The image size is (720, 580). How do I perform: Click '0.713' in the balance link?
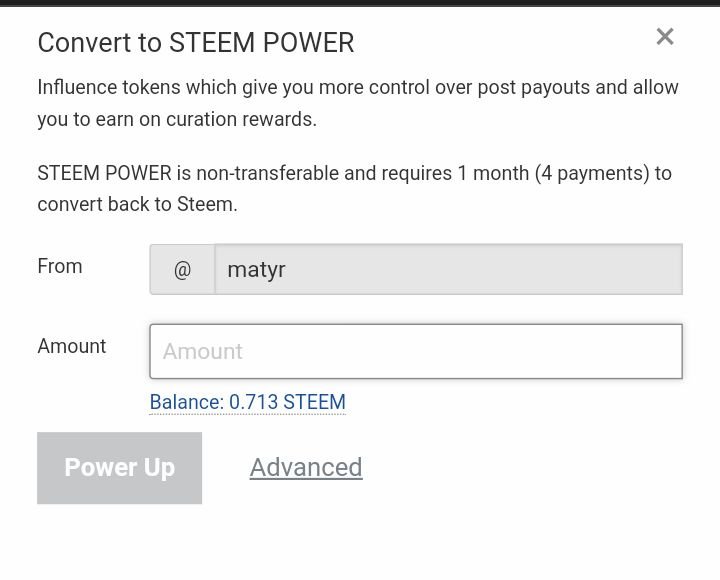click(x=253, y=402)
